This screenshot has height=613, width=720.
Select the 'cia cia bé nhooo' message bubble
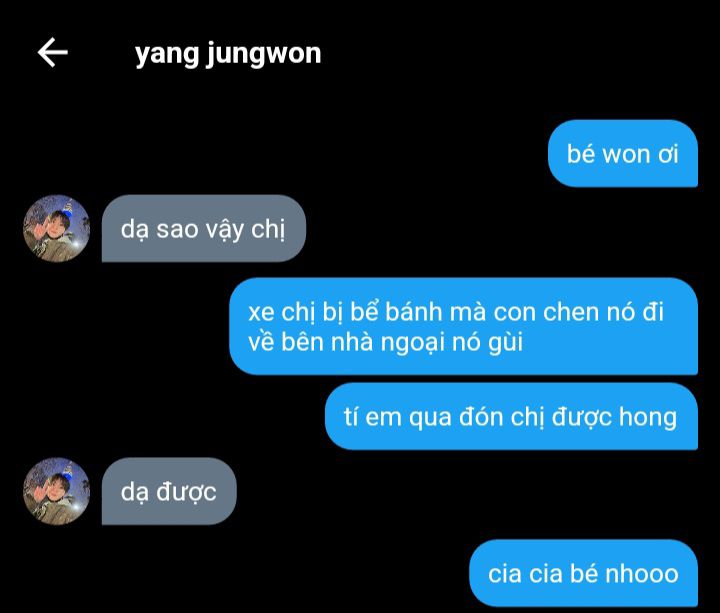click(583, 573)
